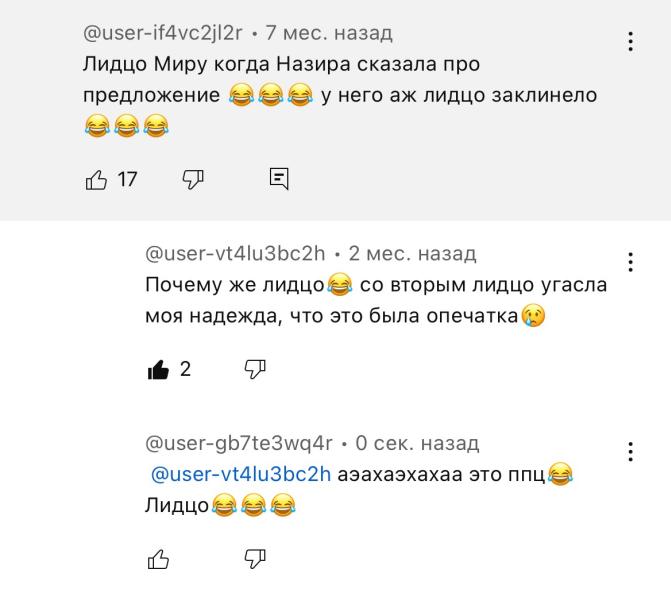Dislike the reply by @user-vt4lu3bc2h
Viewport: 671px width, 600px height.
pyautogui.click(x=255, y=370)
